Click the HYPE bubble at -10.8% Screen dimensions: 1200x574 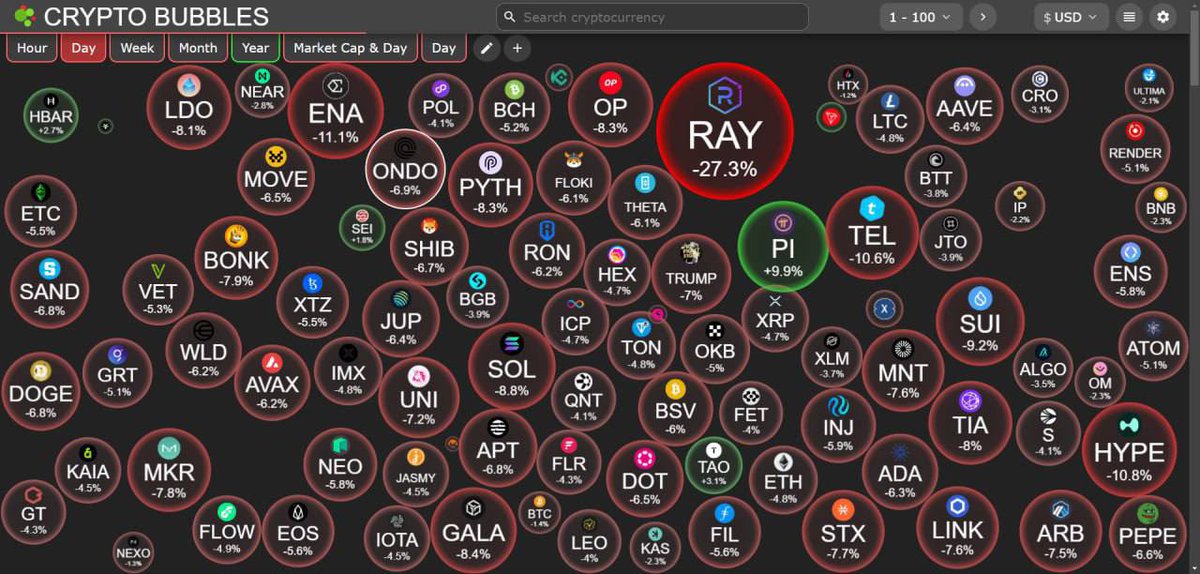coord(1129,451)
